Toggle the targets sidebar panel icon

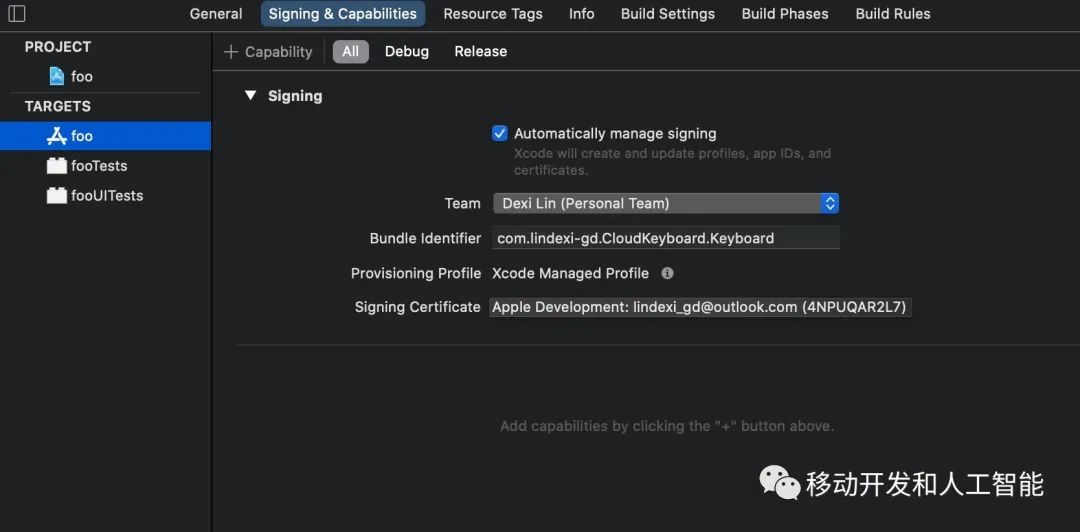17,13
